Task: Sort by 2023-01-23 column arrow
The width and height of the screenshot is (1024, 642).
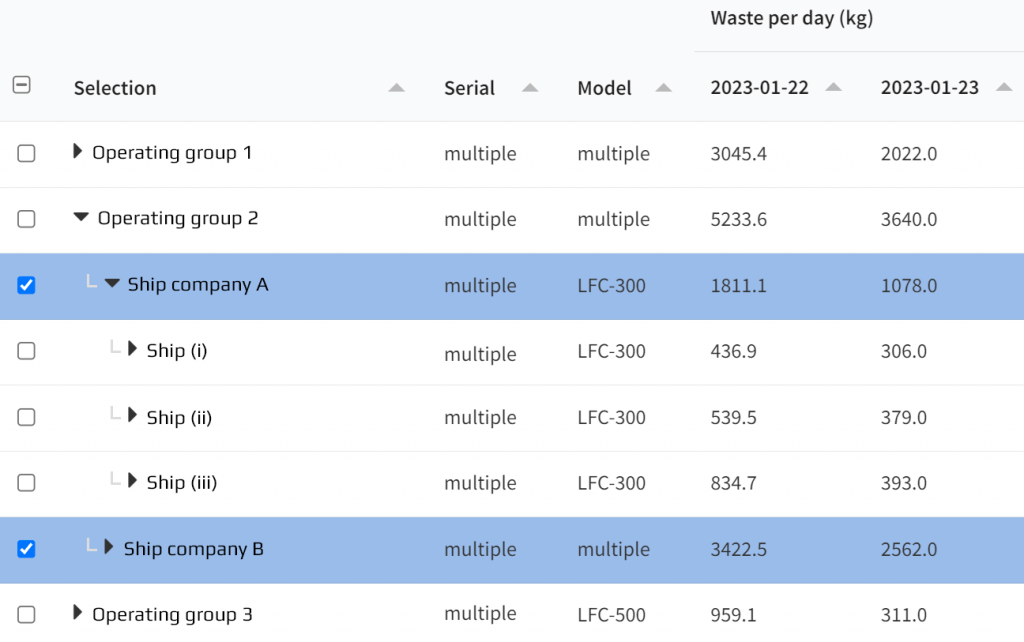Action: [x=1004, y=88]
